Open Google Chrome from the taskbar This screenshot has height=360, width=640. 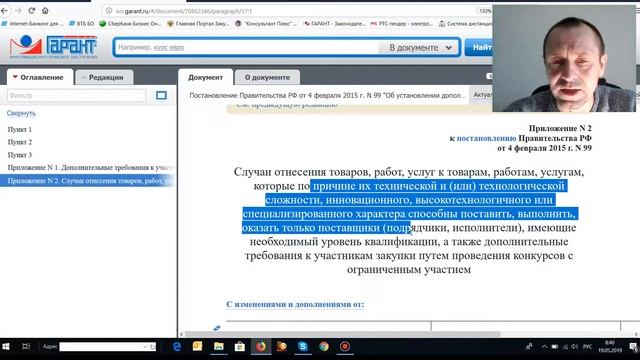(x=324, y=347)
